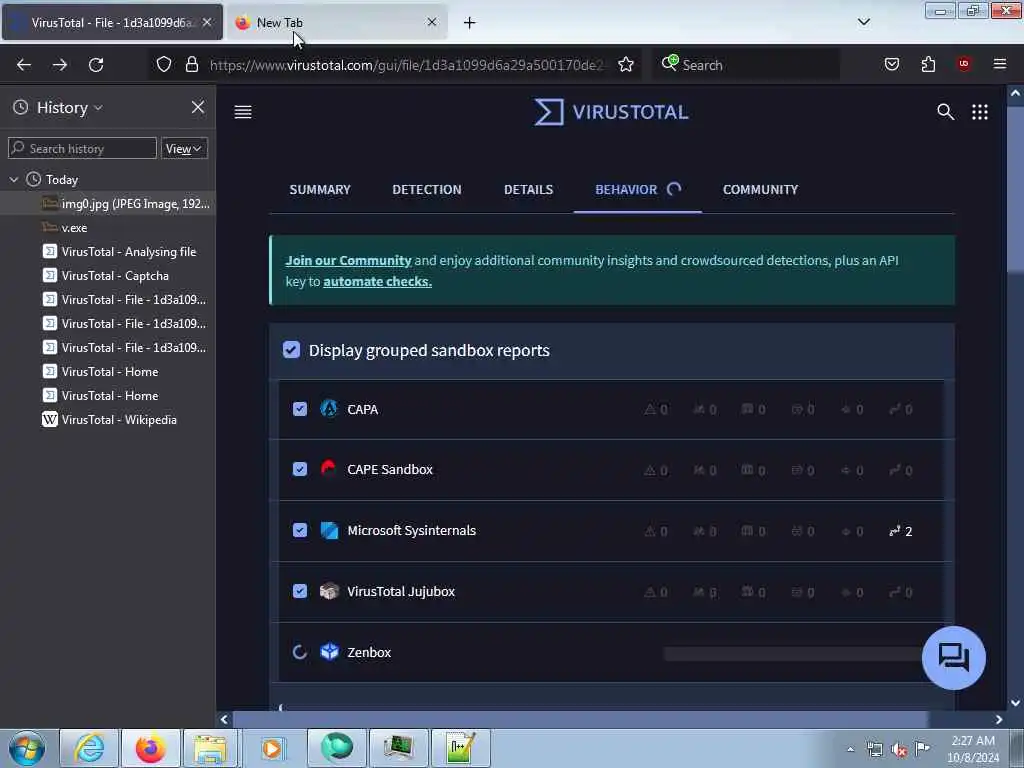Reload the current page

click(96, 65)
